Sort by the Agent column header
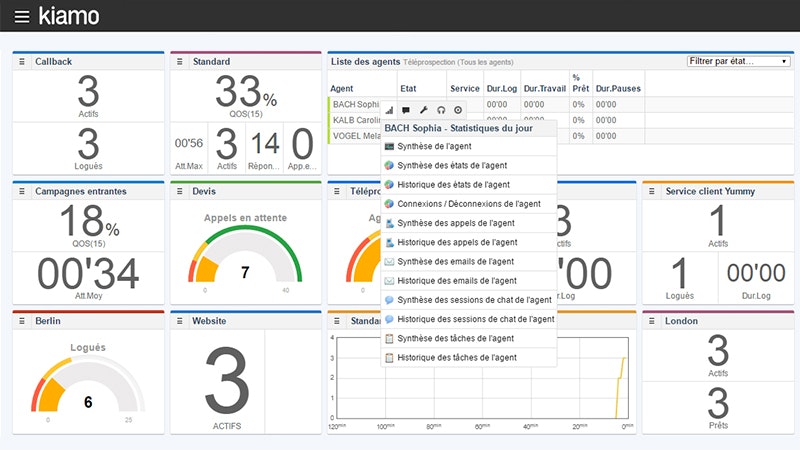This screenshot has width=800, height=450. [342, 89]
